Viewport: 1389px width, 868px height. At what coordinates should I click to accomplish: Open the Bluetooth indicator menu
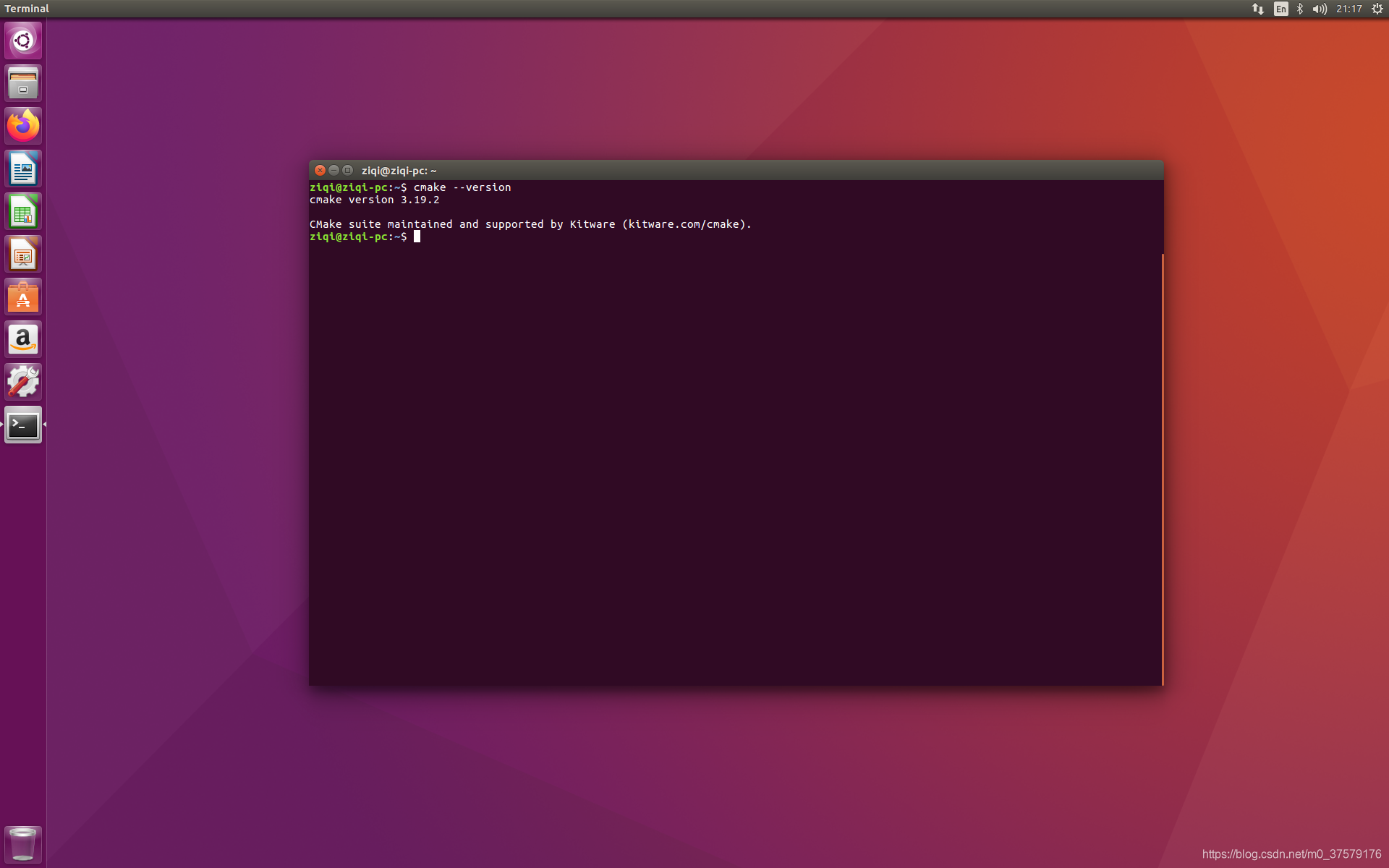1300,9
